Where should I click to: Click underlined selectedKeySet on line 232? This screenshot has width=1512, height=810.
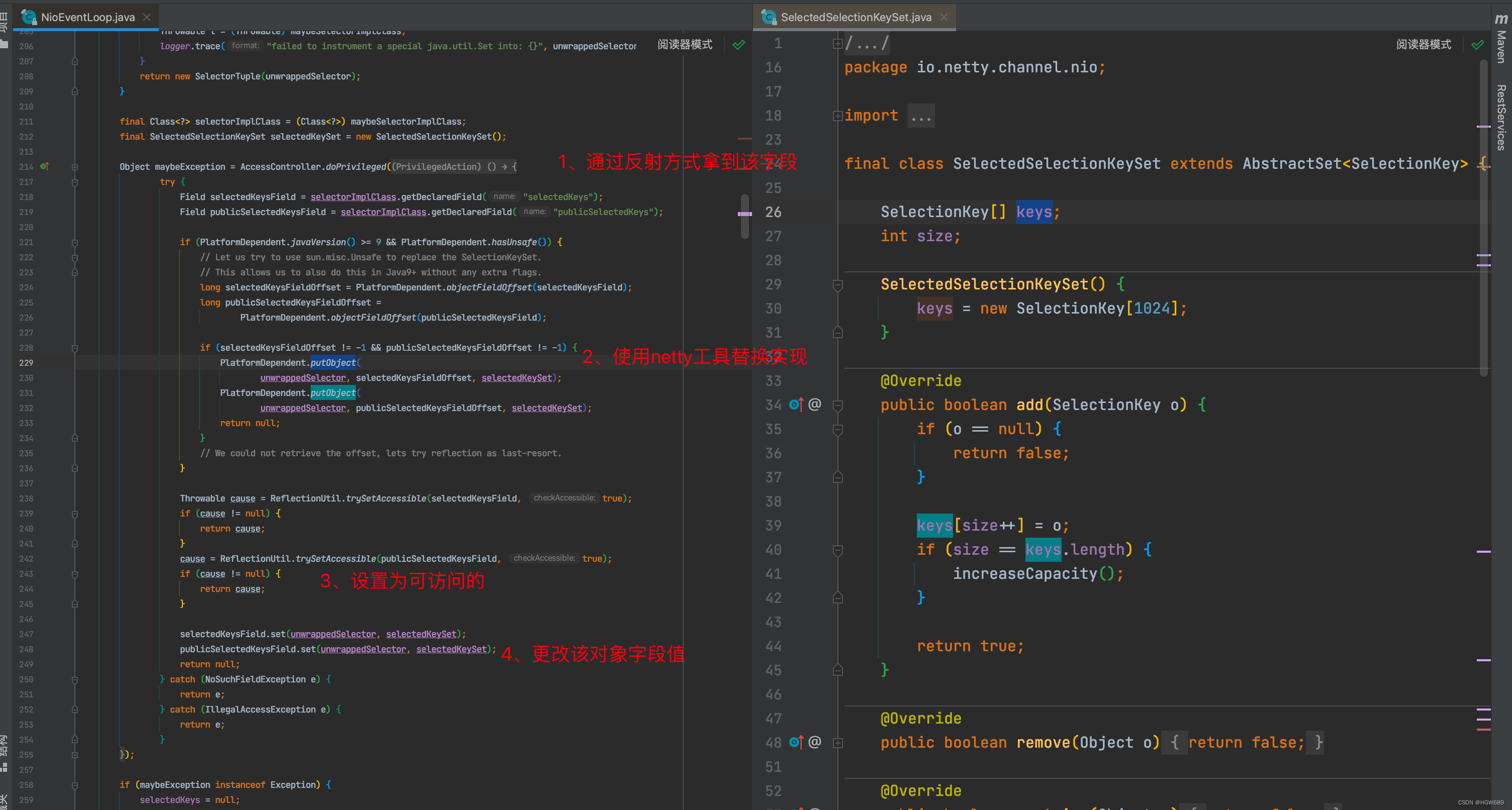coord(546,408)
